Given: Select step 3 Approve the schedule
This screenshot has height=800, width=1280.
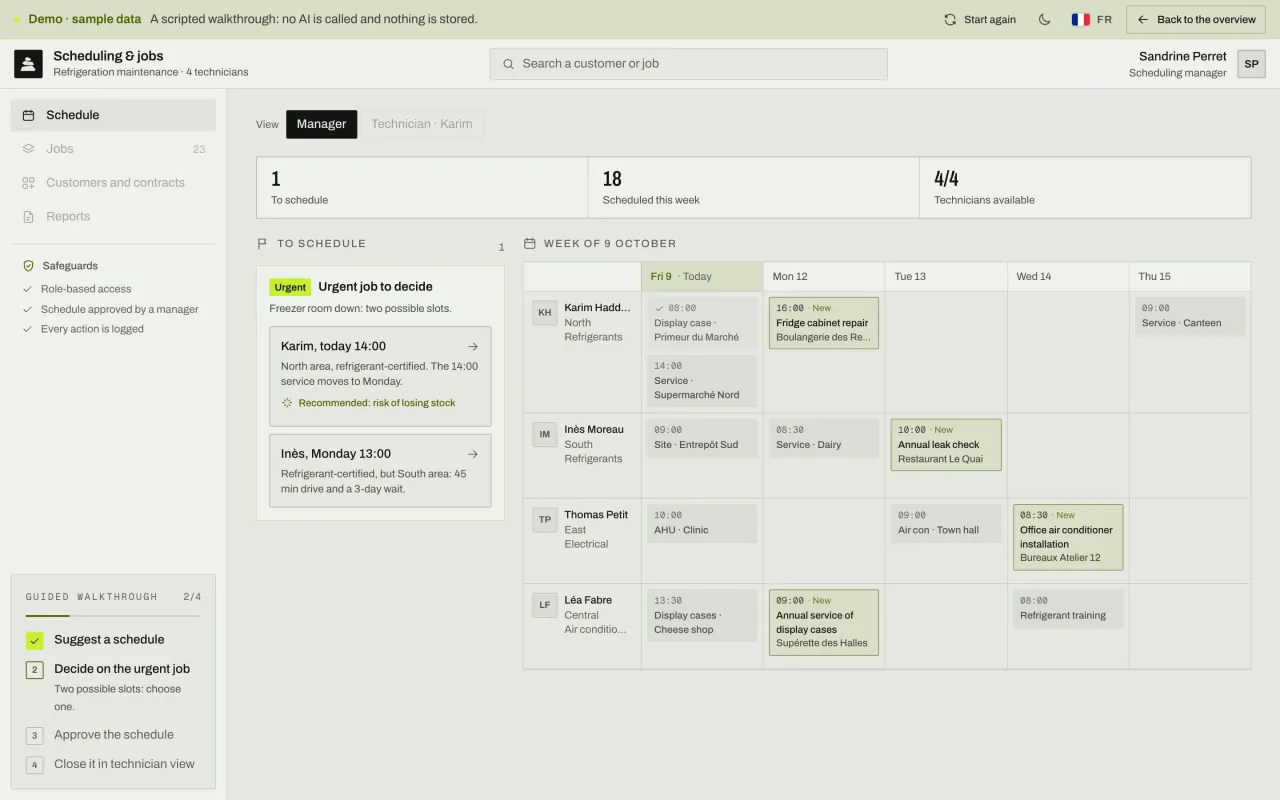Looking at the screenshot, I should 113,735.
